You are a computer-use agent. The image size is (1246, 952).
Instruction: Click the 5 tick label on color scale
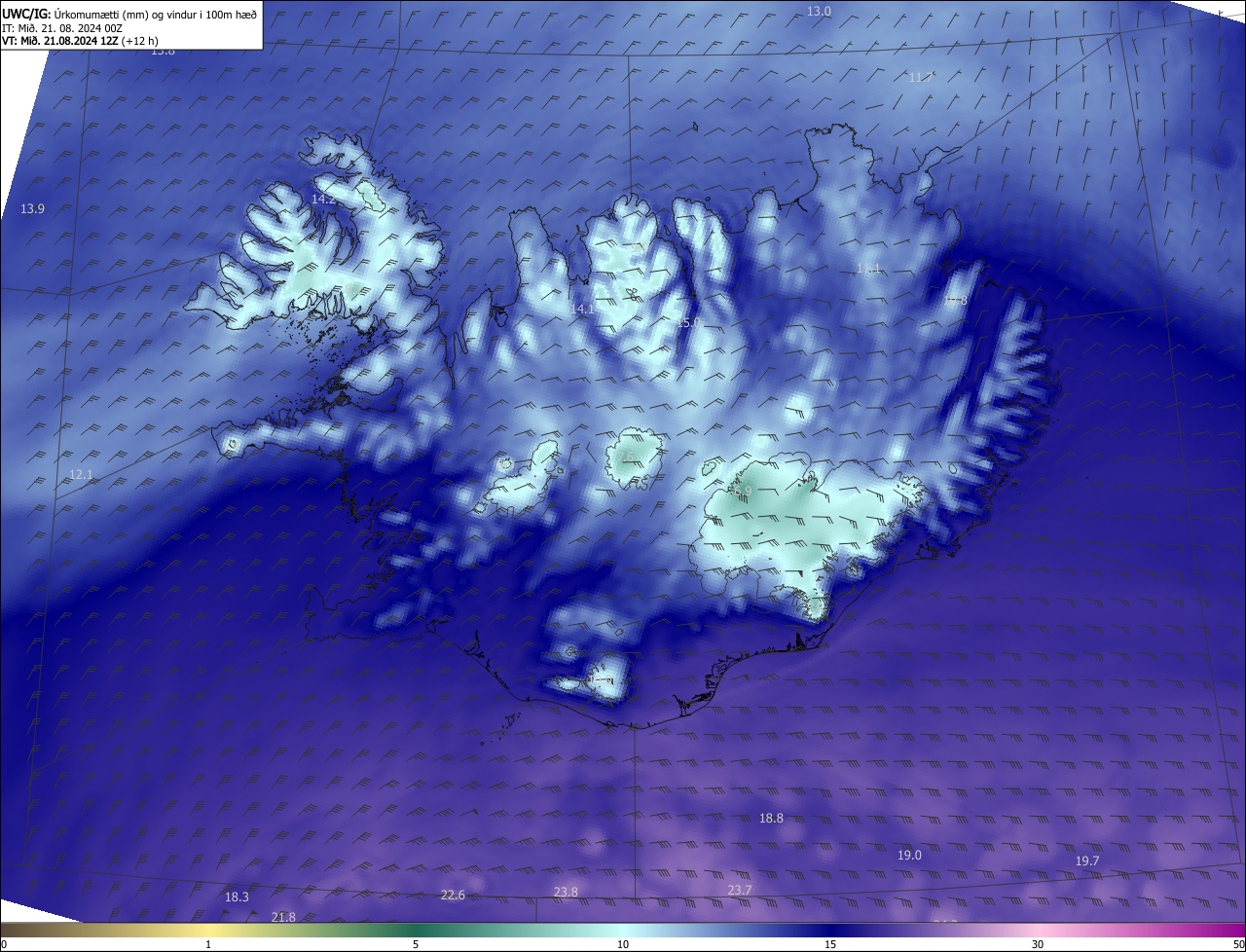click(416, 944)
